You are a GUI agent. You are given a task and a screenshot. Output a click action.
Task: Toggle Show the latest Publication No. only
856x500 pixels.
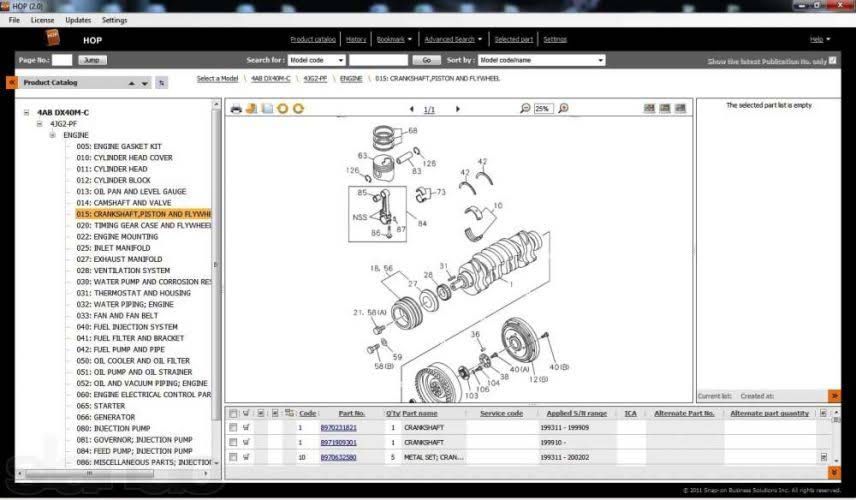(833, 60)
